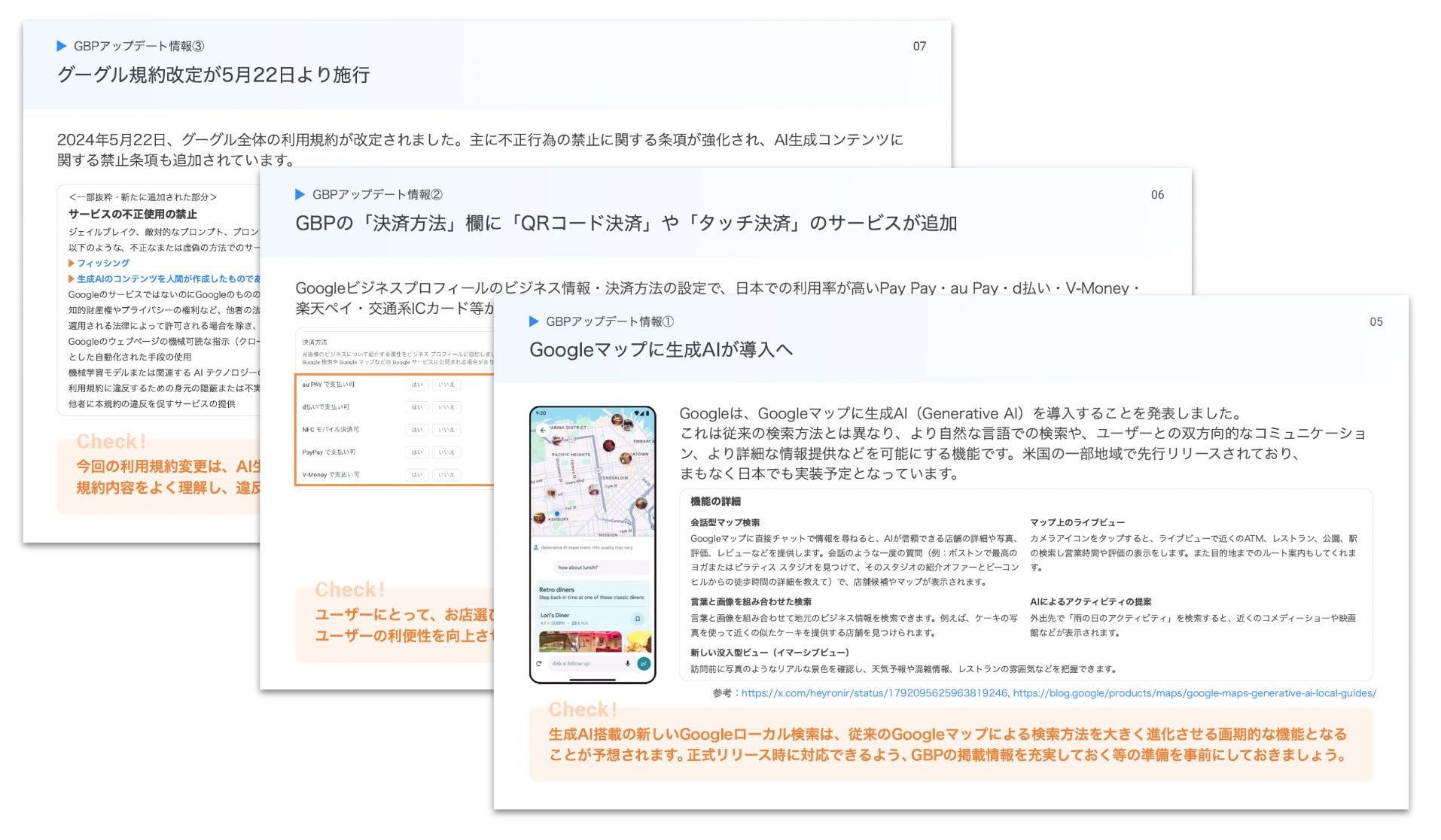Image resolution: width=1441 pixels, height=840 pixels.
Task: Click the とした自動化された手段の使用 line
Action: click(x=130, y=358)
